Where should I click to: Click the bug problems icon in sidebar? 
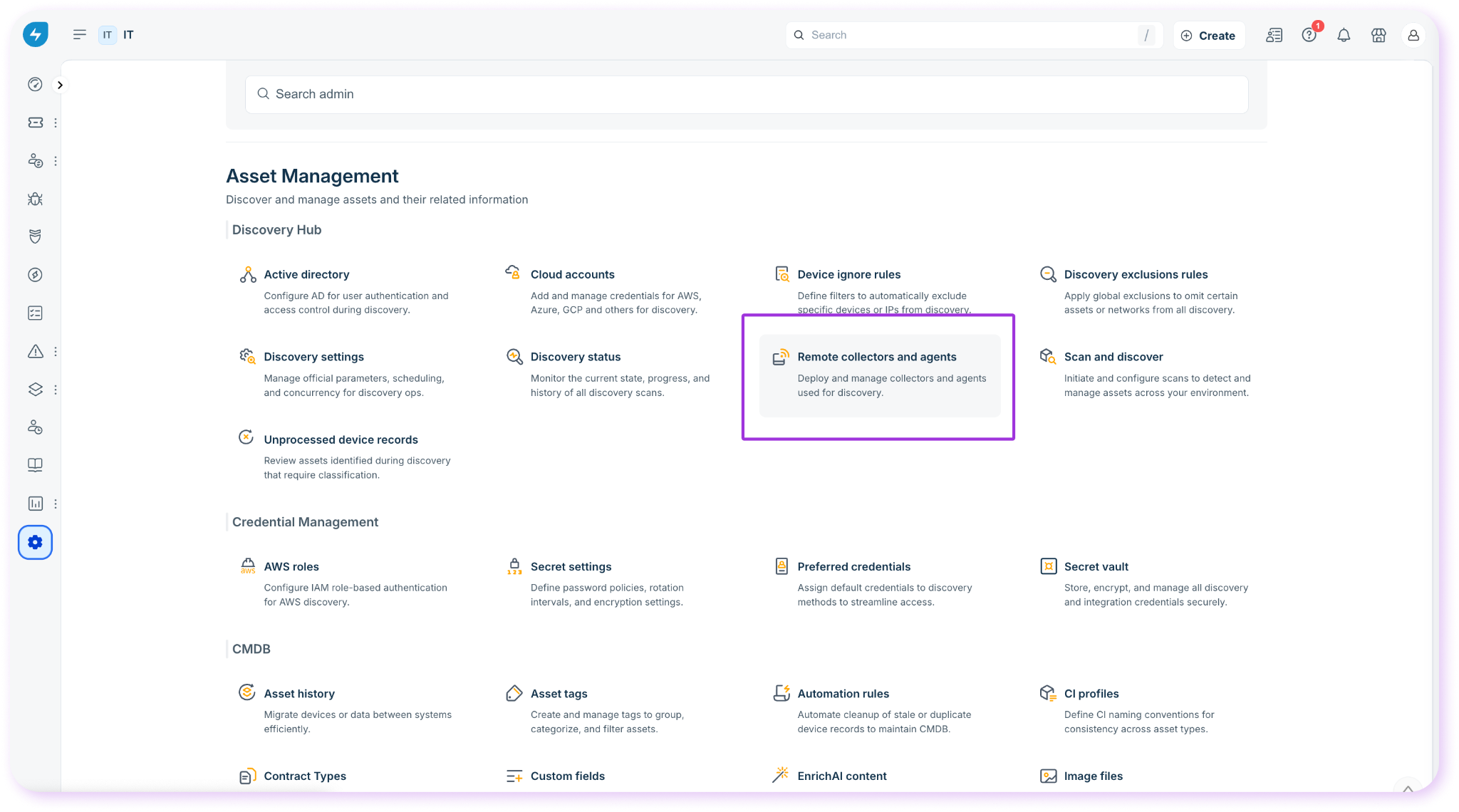coord(35,199)
